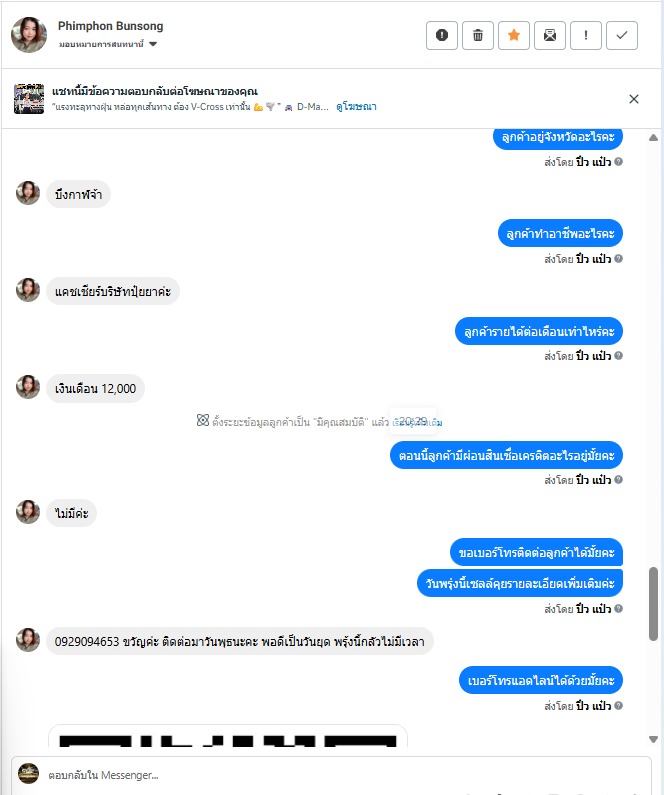This screenshot has height=795, width=664.
Task: Click the exclamation priority icon button
Action: [x=585, y=35]
